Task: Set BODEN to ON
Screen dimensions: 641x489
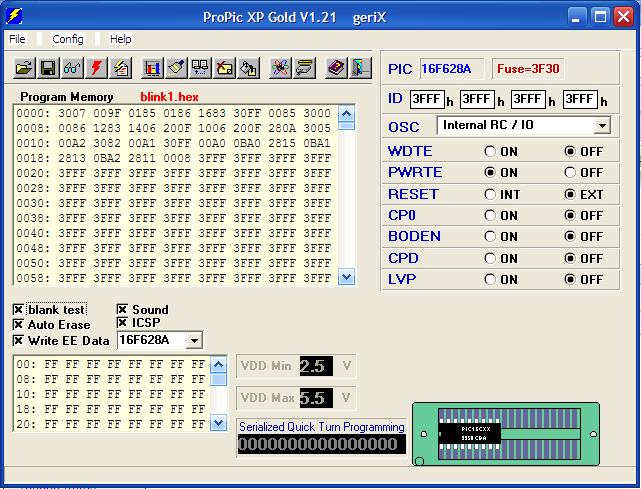Action: pyautogui.click(x=490, y=236)
